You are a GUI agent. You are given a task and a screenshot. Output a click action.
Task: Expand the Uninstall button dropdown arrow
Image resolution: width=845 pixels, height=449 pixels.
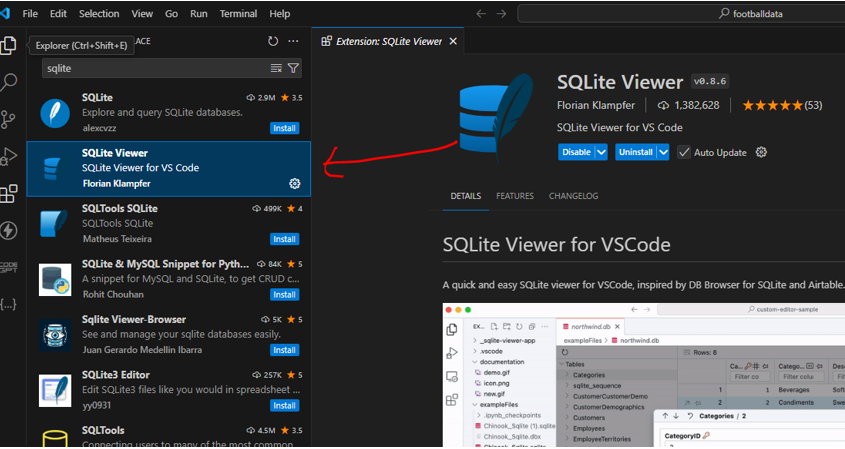point(662,152)
